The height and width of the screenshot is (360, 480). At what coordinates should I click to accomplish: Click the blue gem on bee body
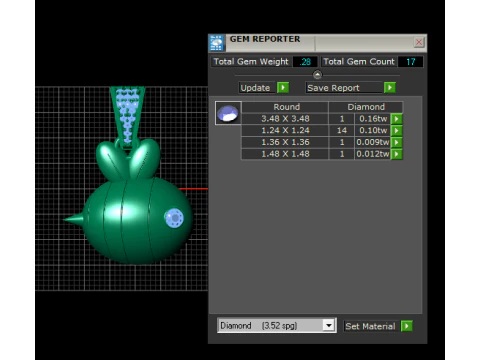[174, 218]
